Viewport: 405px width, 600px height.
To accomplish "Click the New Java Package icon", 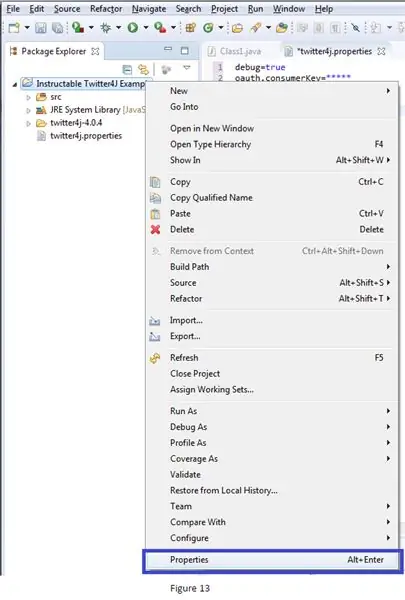I will tap(190, 28).
